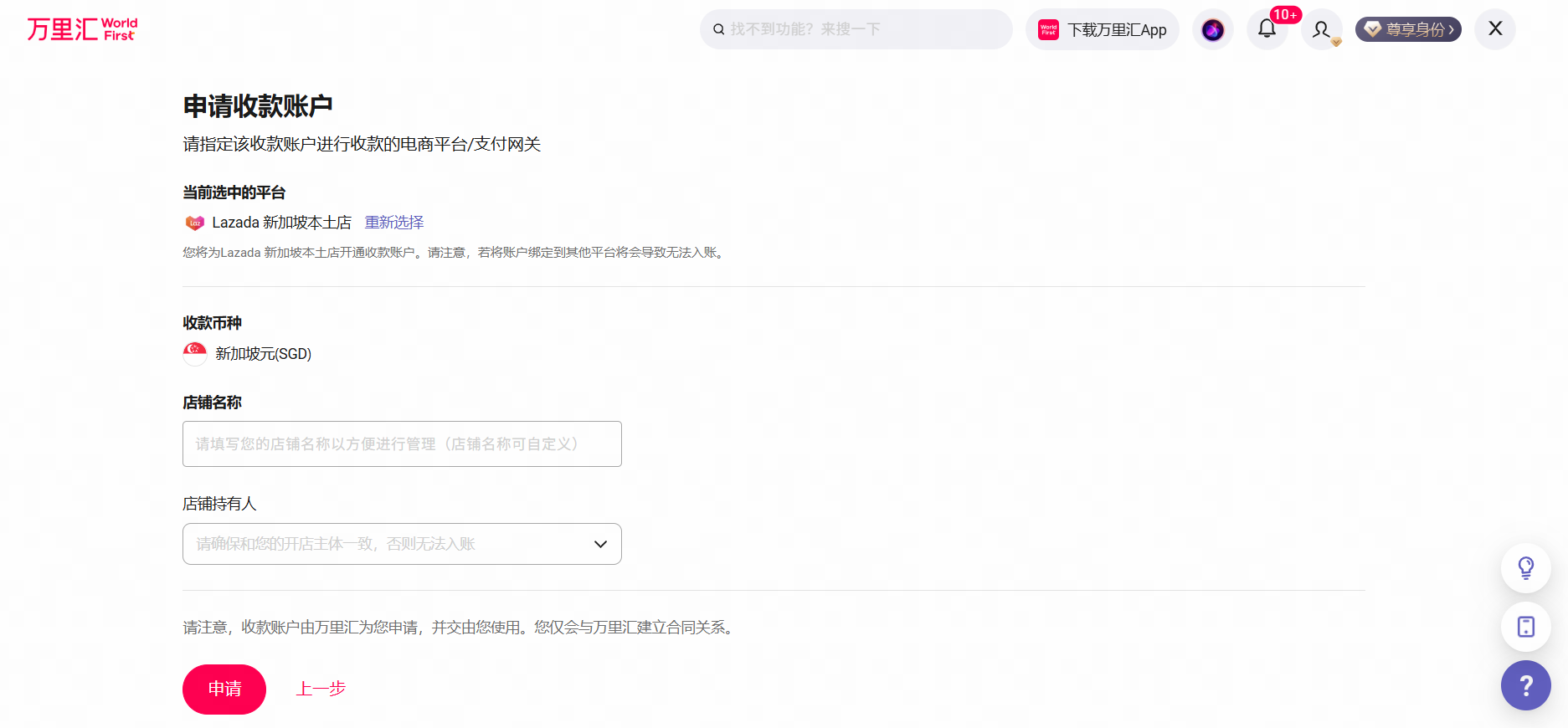Click the 店铺名称 input field

tap(402, 443)
